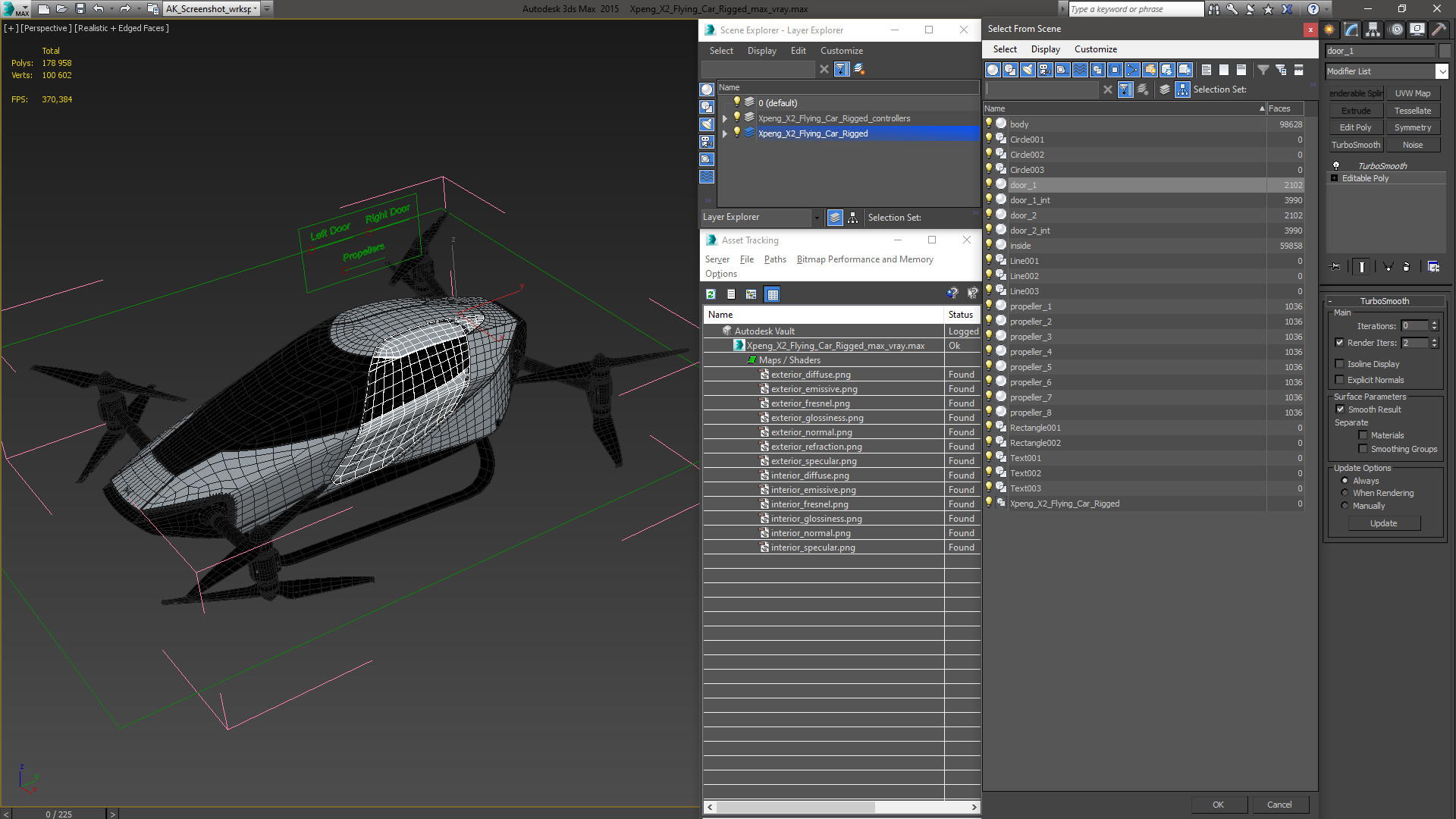Click the New Scene icon in quick access toolbar

click(x=44, y=9)
